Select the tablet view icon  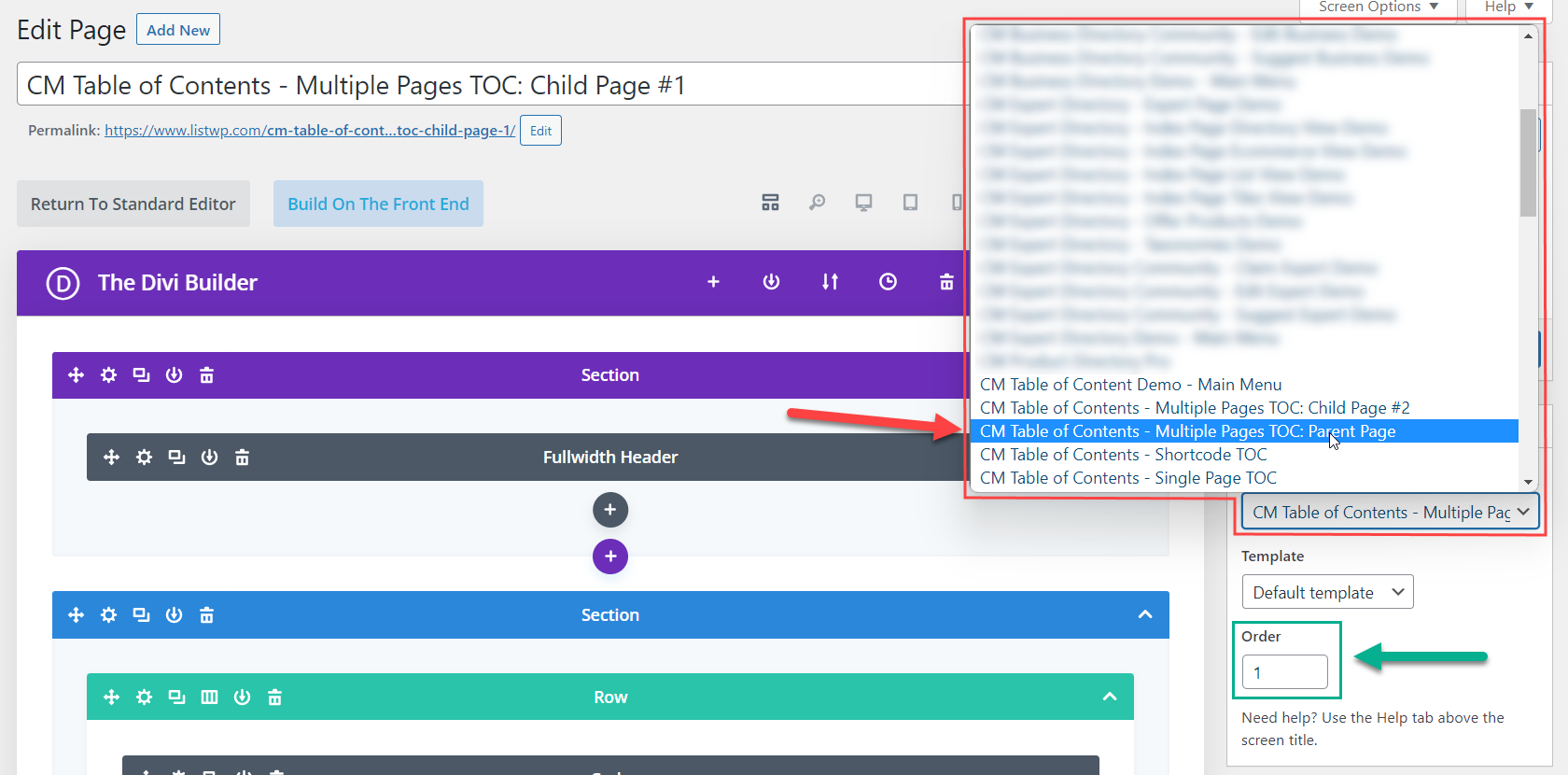[910, 203]
